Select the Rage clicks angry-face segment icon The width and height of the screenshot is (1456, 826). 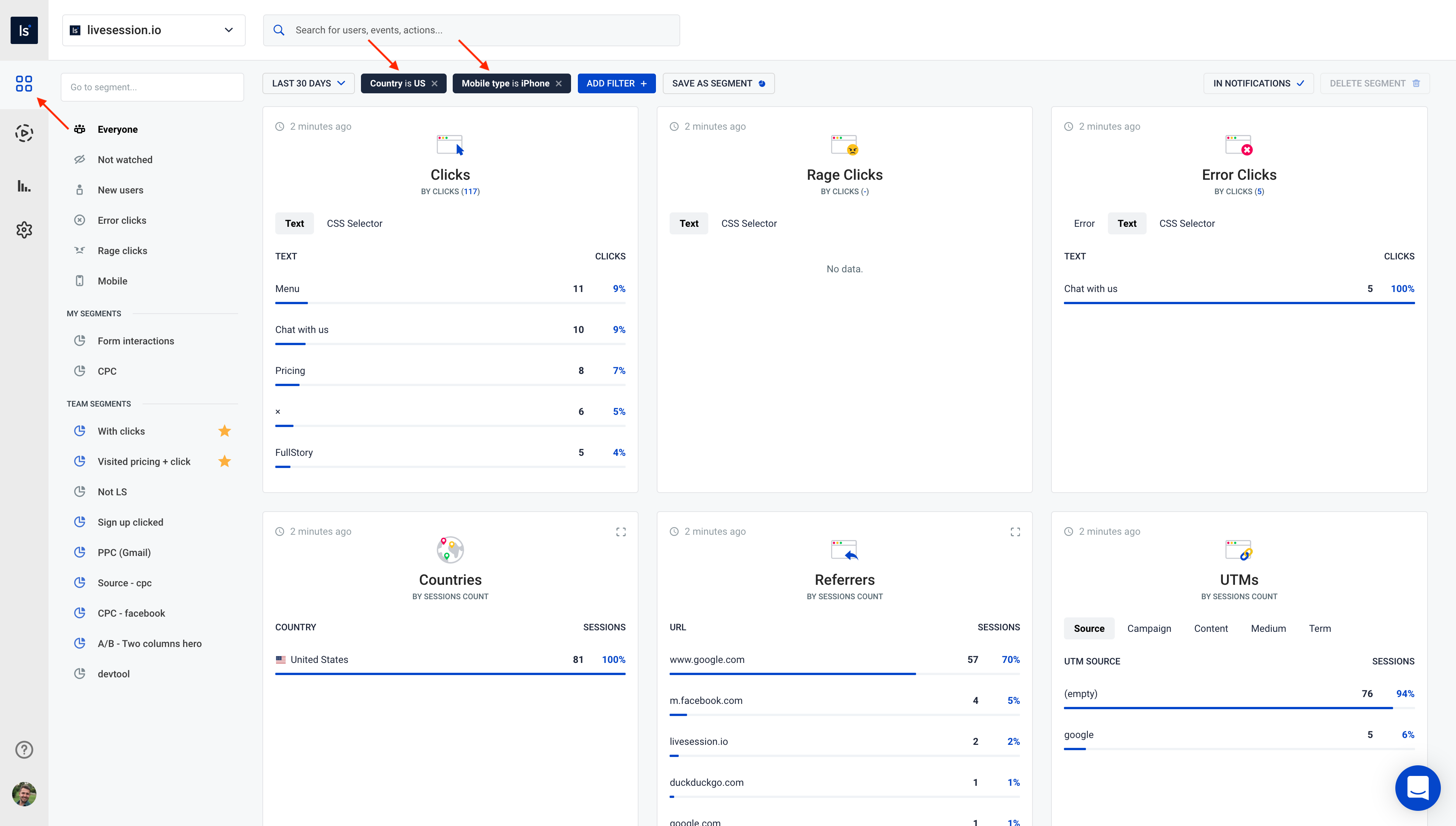point(79,250)
